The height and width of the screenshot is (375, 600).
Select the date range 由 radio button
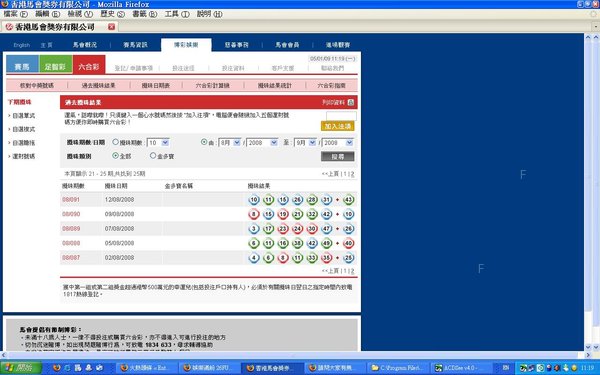[204, 142]
